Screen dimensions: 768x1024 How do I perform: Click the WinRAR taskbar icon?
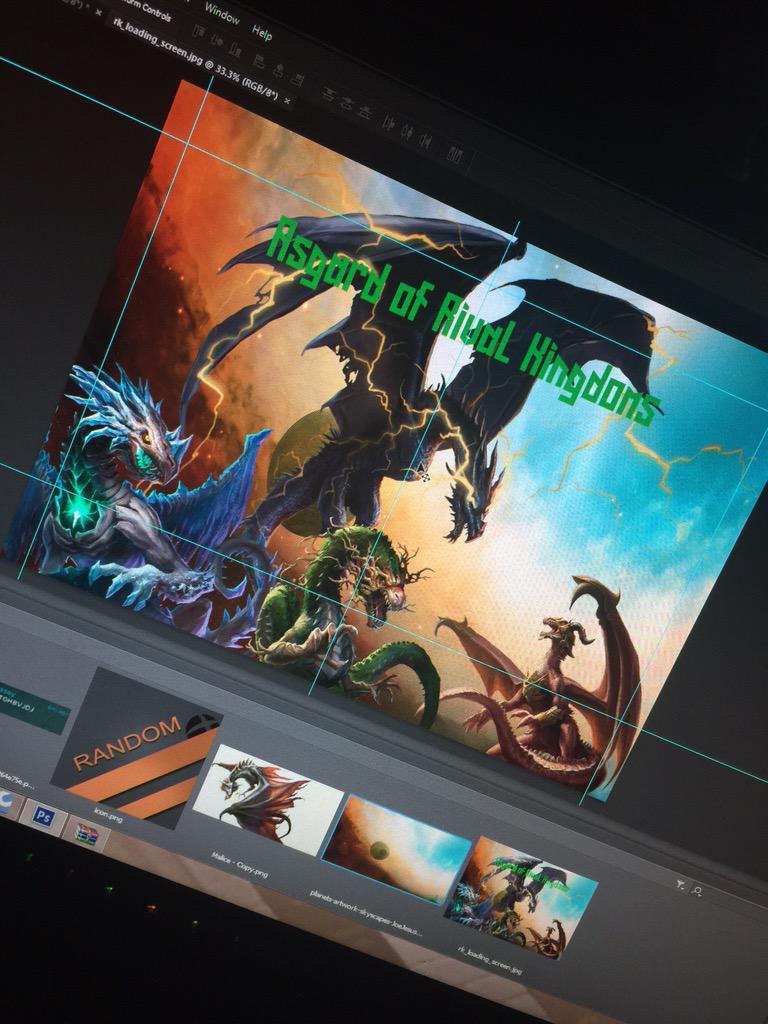tap(87, 835)
